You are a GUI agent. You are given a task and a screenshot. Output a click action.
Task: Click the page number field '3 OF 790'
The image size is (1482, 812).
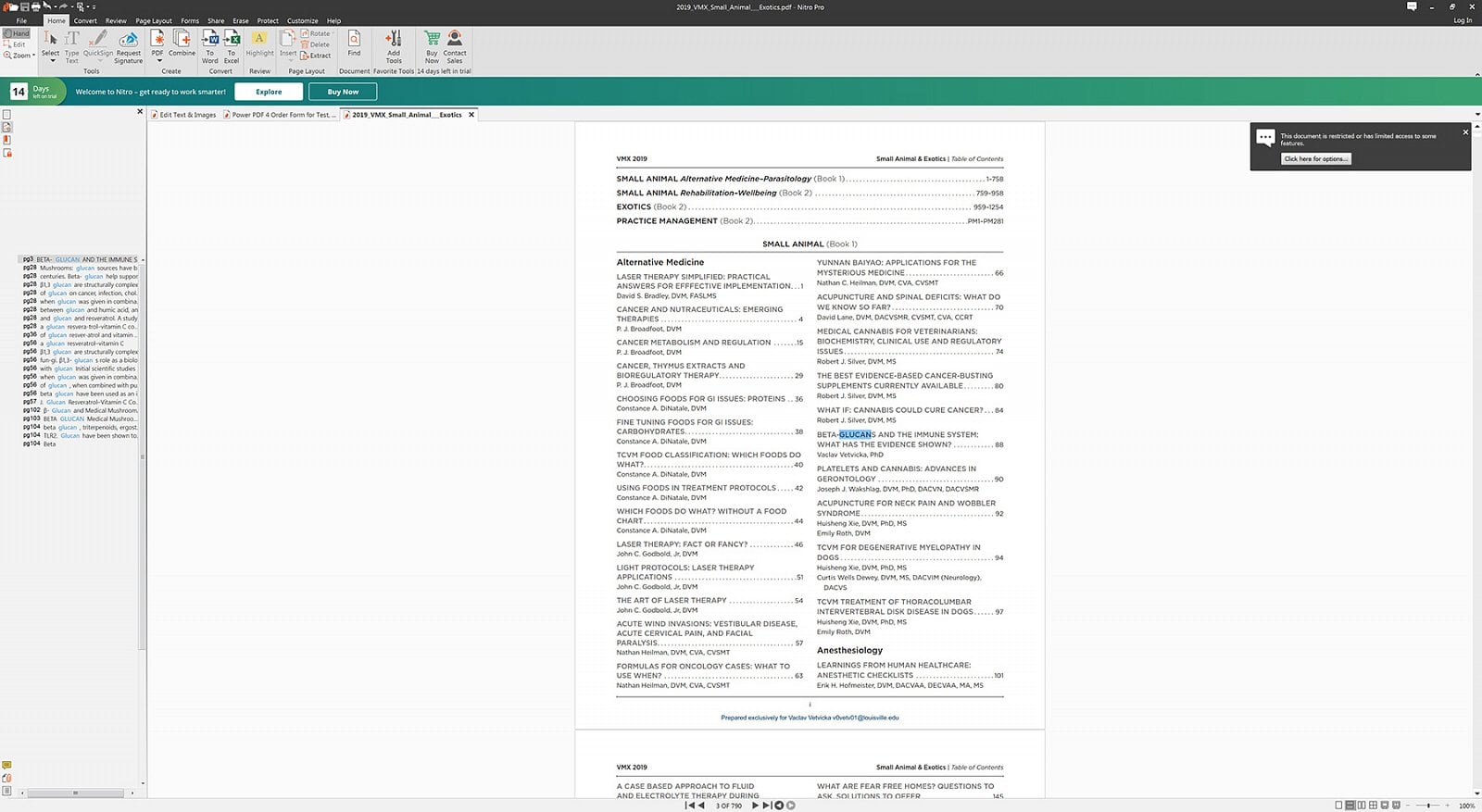tap(728, 806)
